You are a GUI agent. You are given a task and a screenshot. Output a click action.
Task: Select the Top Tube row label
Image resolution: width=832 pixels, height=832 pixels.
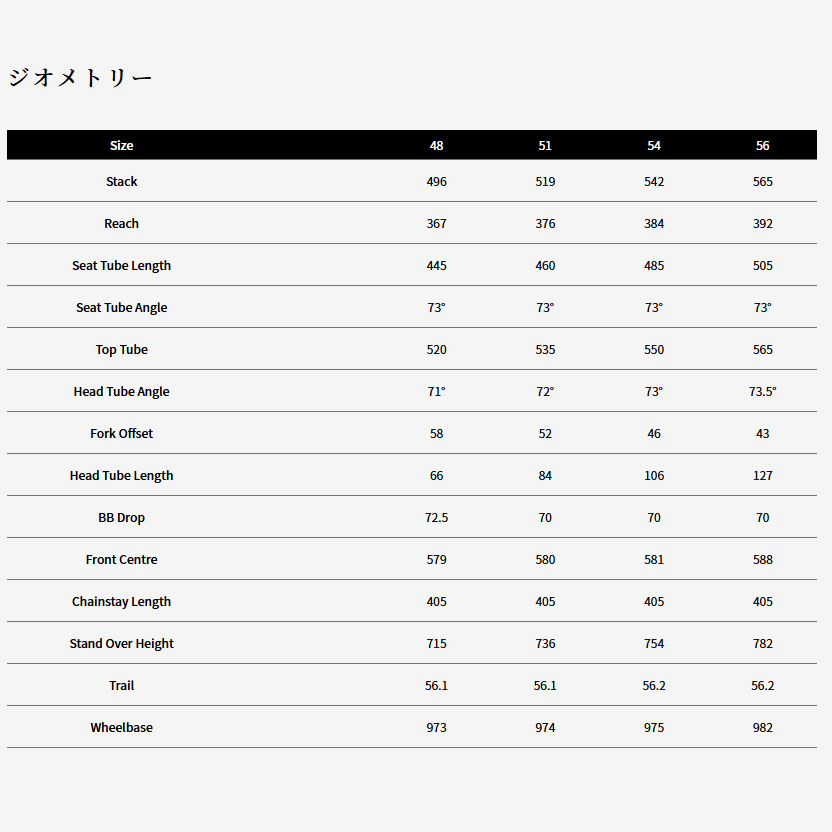pos(121,349)
